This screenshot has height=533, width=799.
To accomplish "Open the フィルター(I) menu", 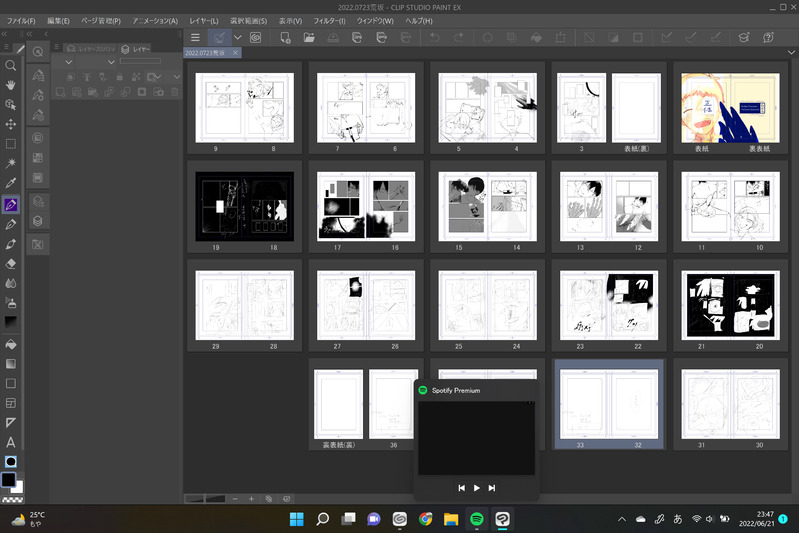I will click(x=327, y=20).
